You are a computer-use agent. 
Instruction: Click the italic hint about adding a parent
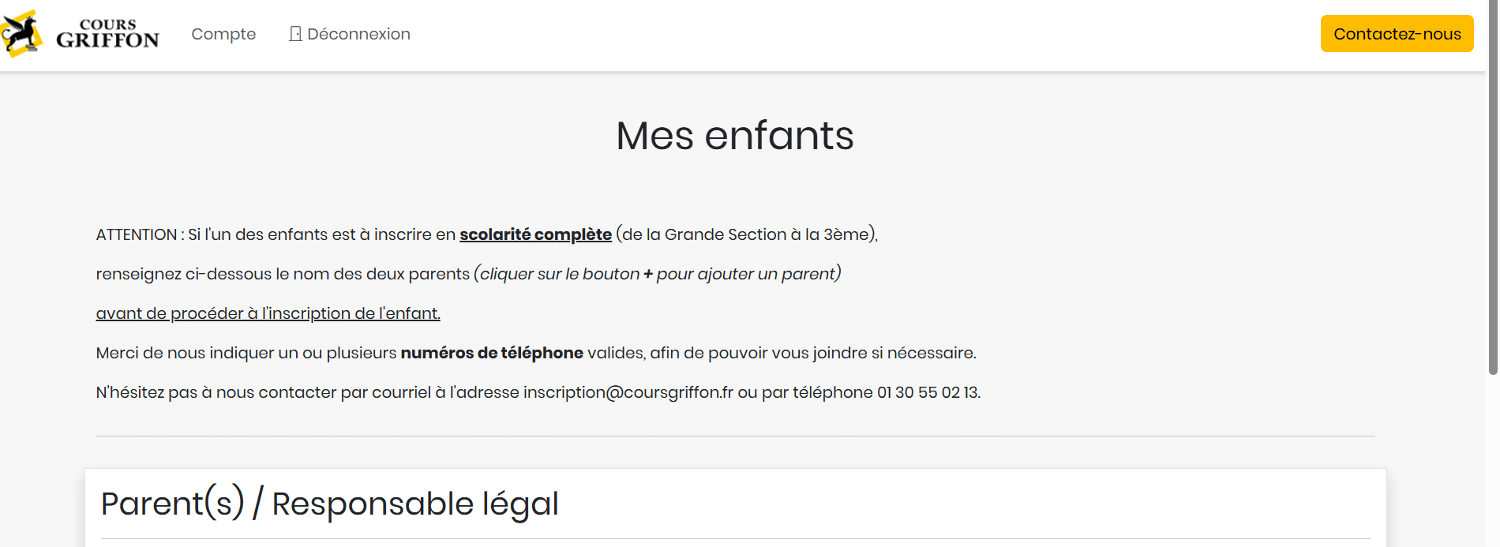point(657,274)
